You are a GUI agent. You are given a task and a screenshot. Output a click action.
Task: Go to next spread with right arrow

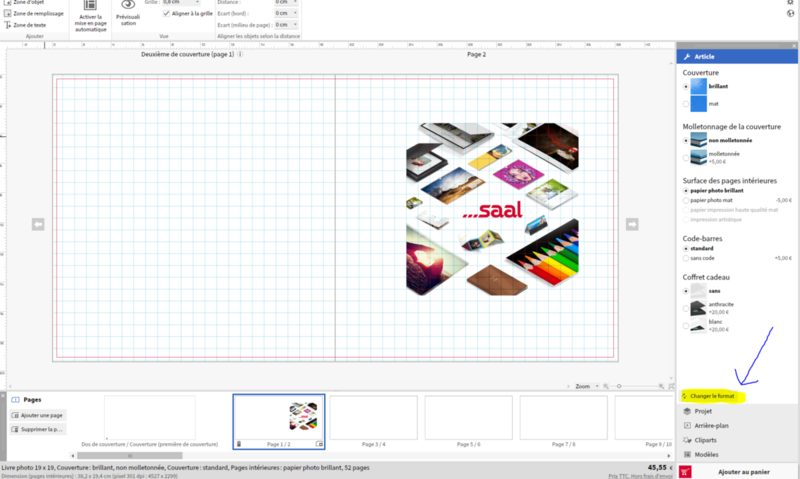(x=632, y=224)
